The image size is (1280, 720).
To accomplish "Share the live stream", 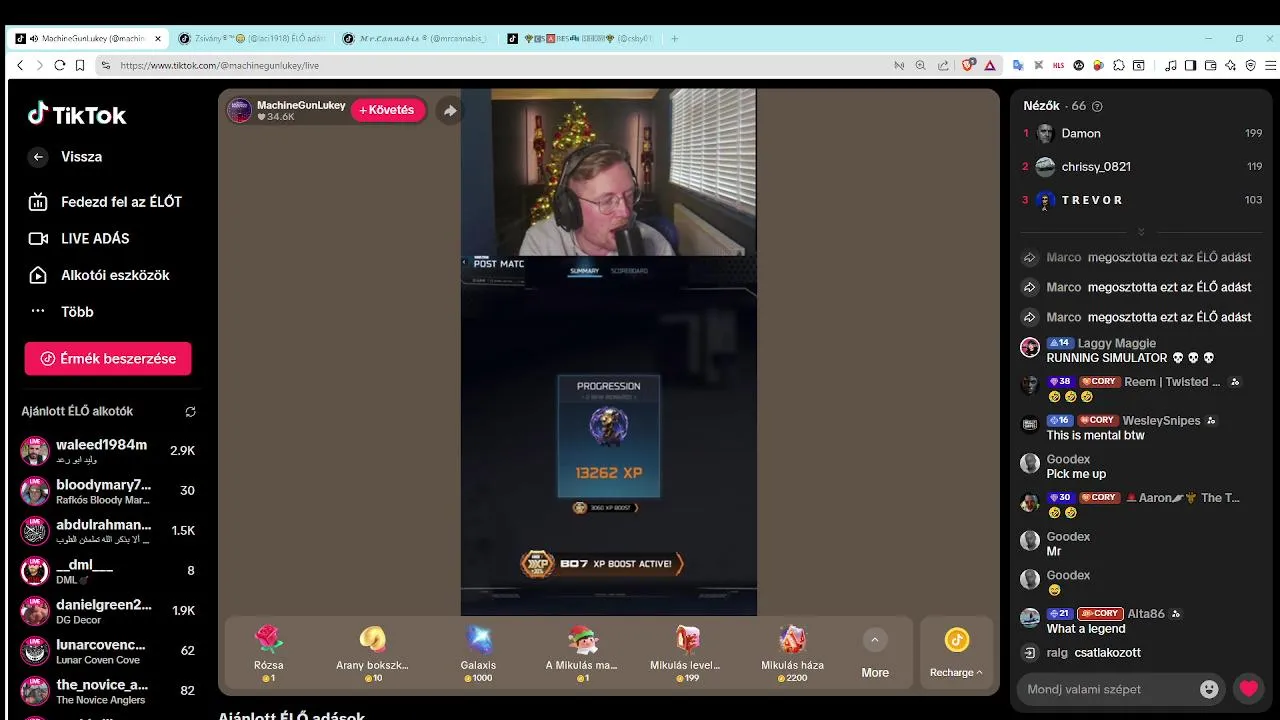I will 450,110.
